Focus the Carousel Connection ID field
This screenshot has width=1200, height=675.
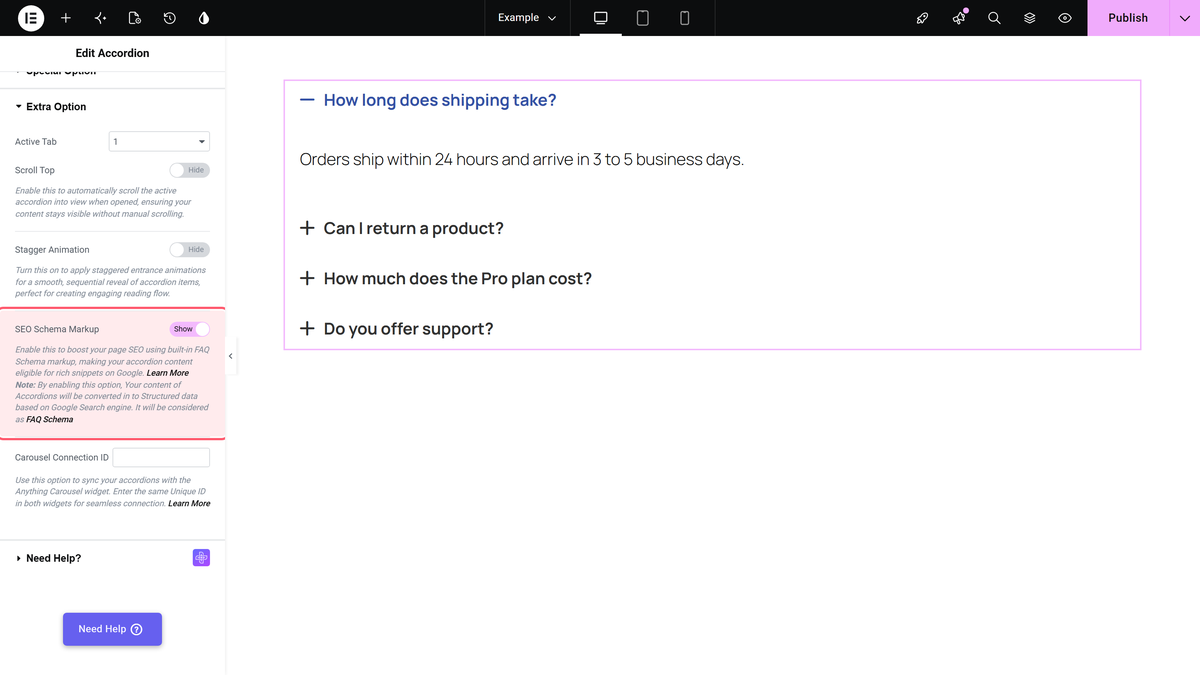pyautogui.click(x=161, y=457)
